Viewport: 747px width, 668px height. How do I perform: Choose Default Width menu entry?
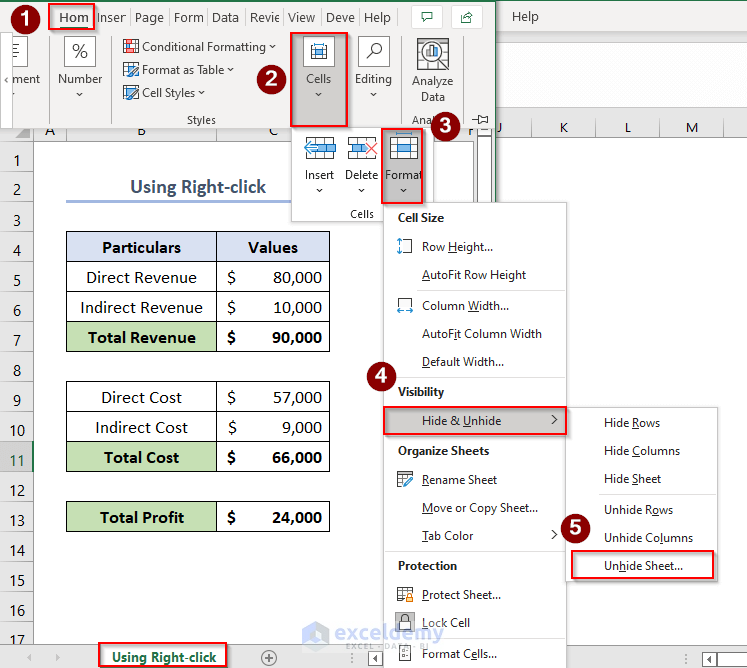(475, 362)
